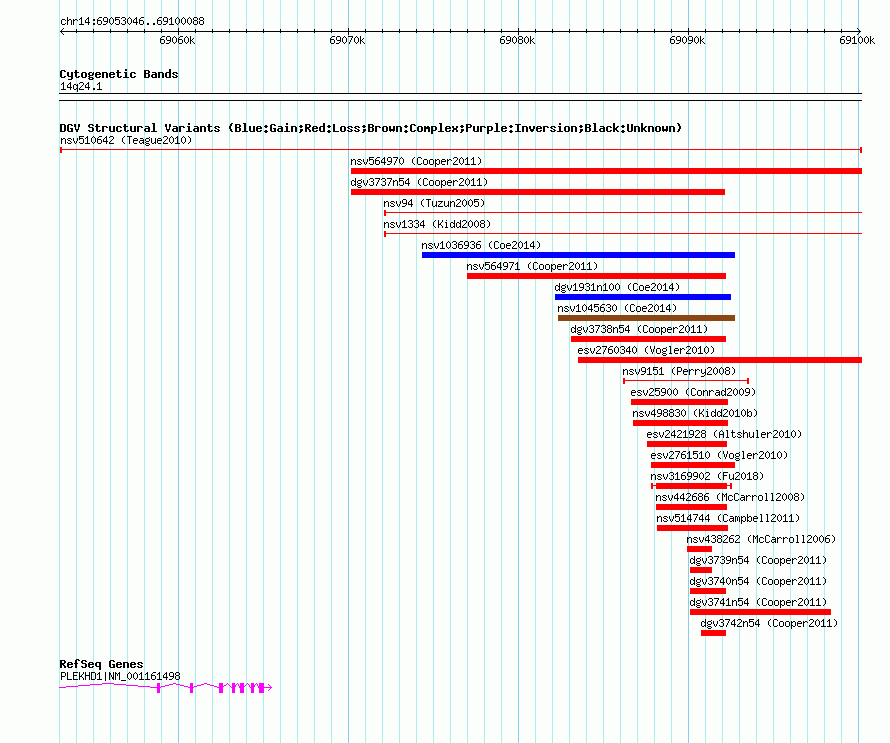Click the PLEKHD1|NM_001161498 gene label
This screenshot has height=743, width=890.
pos(120,677)
